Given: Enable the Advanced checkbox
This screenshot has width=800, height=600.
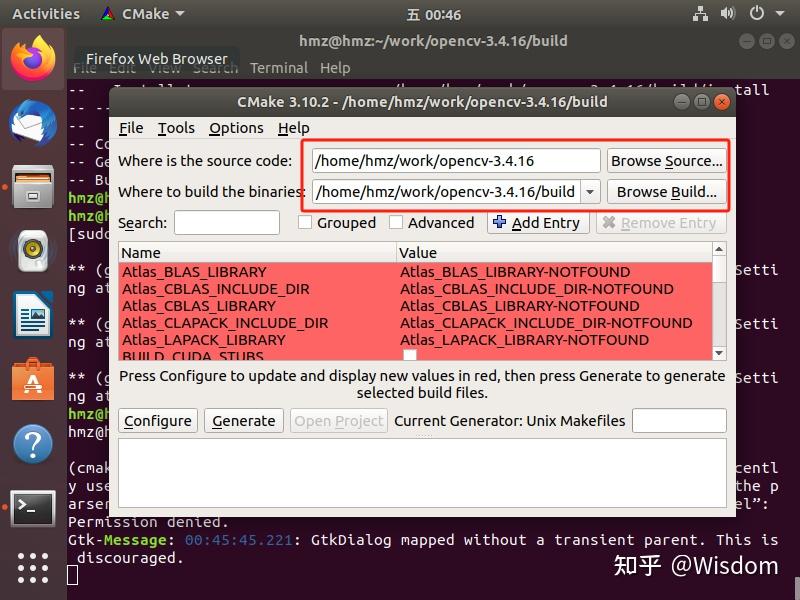Looking at the screenshot, I should pos(394,222).
